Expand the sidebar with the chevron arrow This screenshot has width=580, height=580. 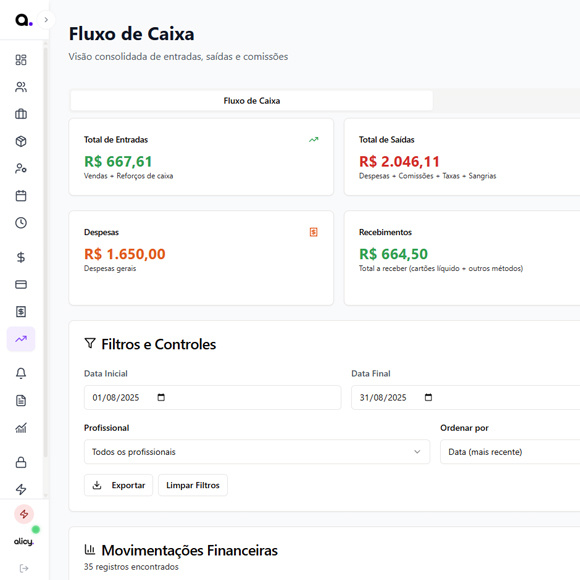click(46, 20)
